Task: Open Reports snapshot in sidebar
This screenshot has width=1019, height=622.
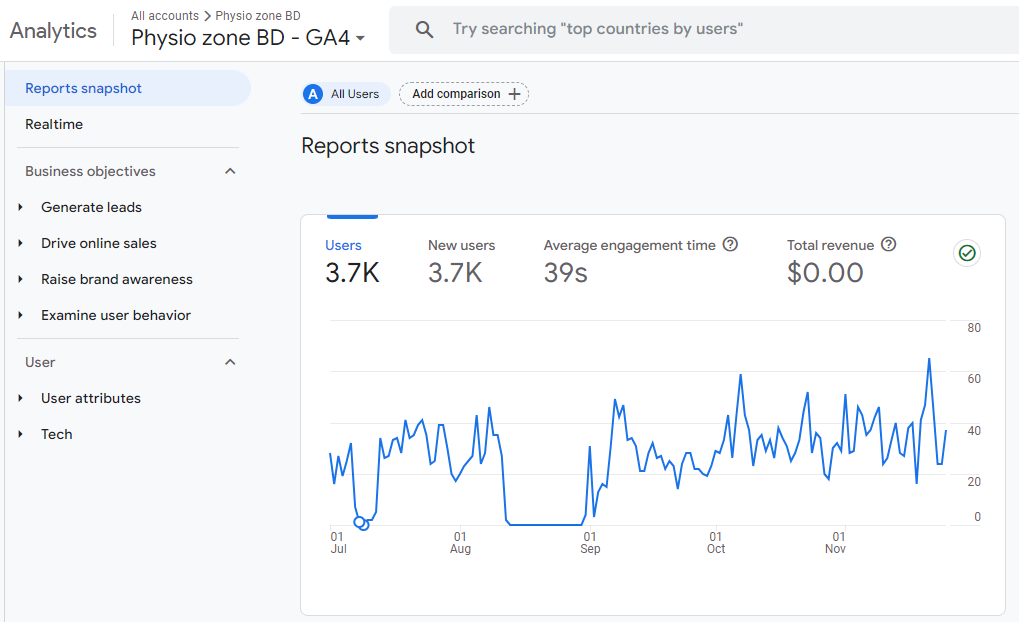Action: click(127, 88)
